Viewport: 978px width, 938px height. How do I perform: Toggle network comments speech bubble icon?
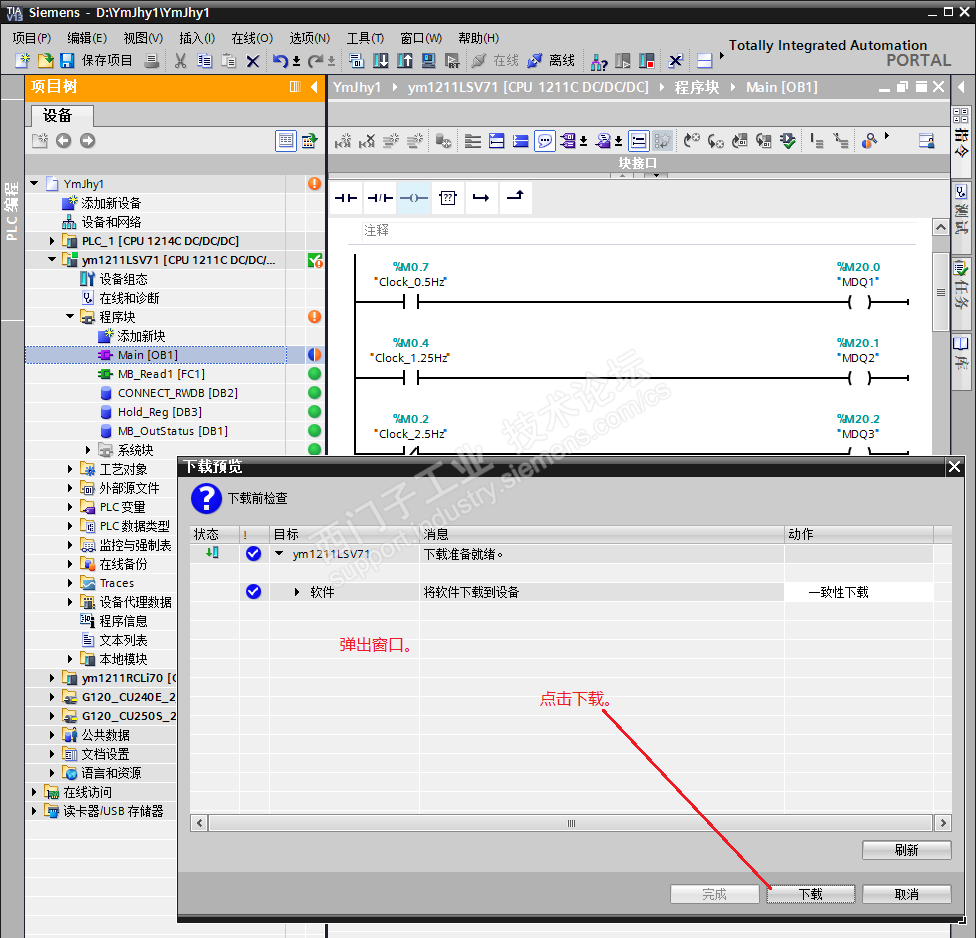[x=545, y=141]
